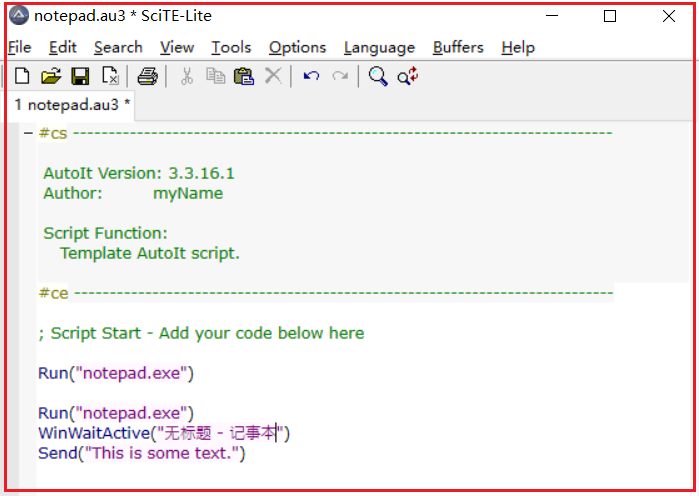Open the View menu
Screen dimensions: 699x496
[x=177, y=47]
